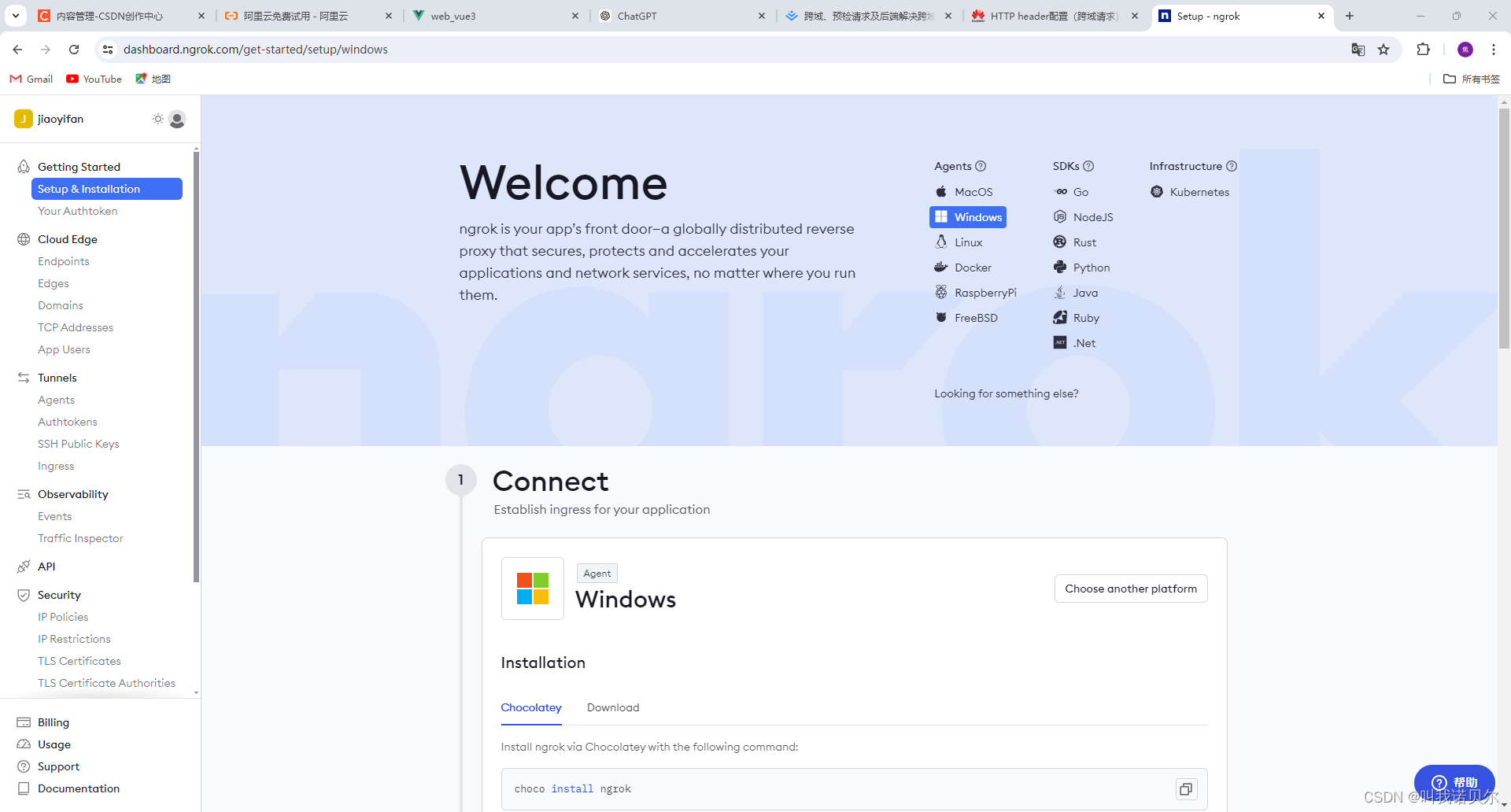This screenshot has width=1511, height=812.
Task: Open TLS Certificates page
Action: 79,661
